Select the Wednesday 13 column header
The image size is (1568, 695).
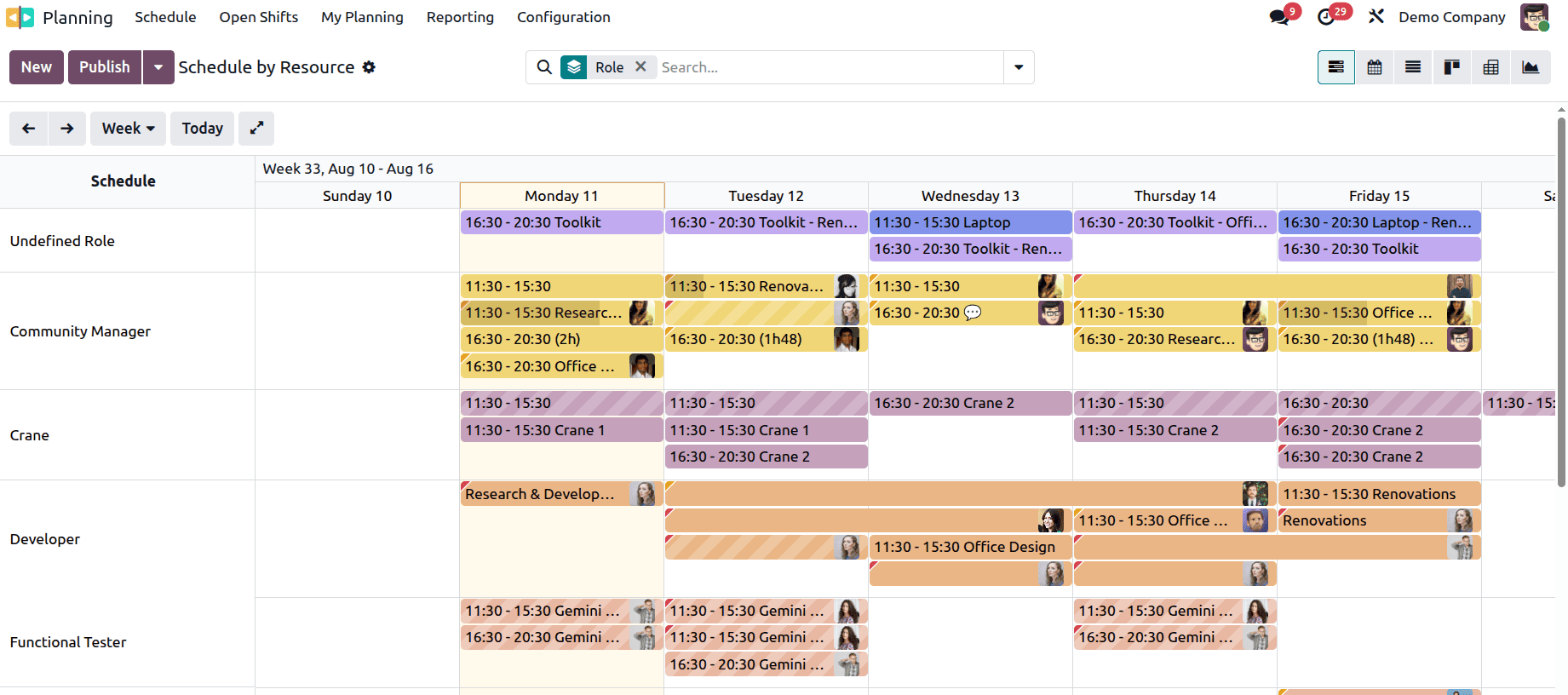click(971, 196)
